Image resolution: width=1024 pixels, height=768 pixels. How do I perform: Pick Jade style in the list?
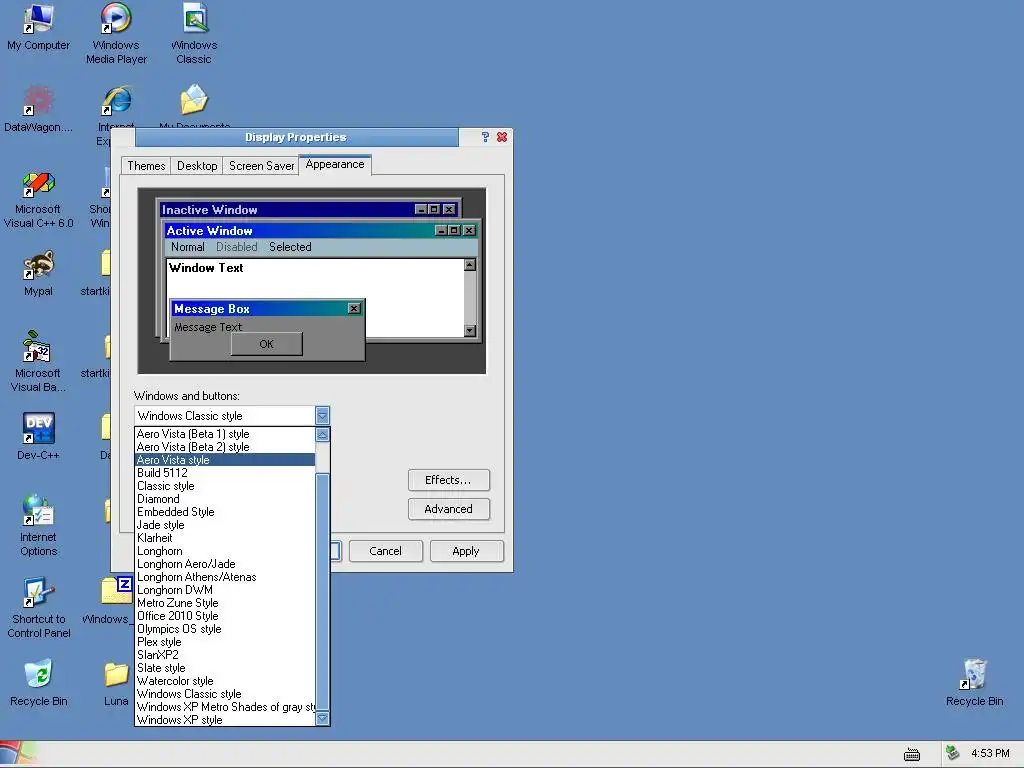click(x=225, y=525)
